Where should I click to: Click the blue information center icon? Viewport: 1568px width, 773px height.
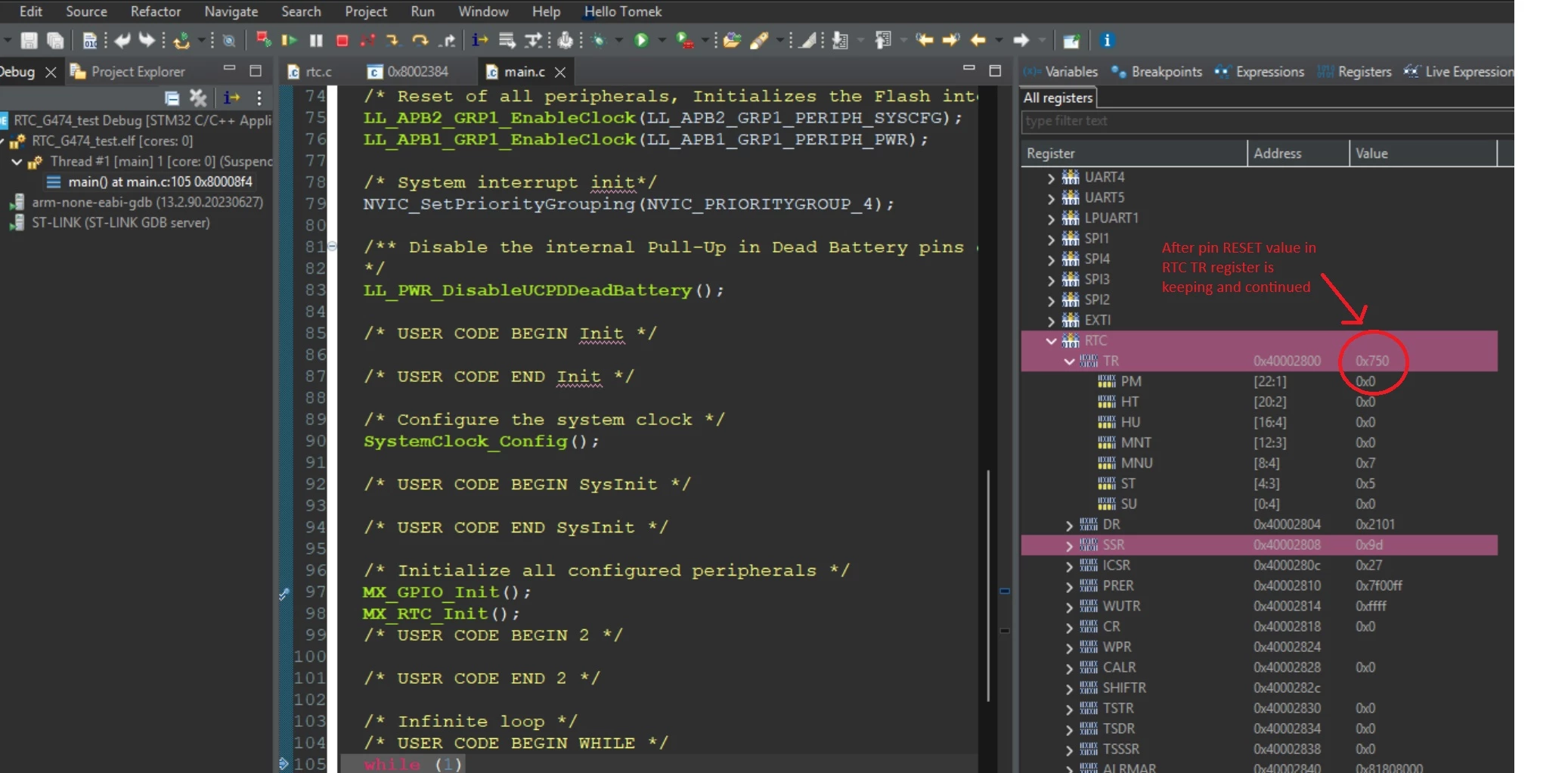coord(1107,40)
